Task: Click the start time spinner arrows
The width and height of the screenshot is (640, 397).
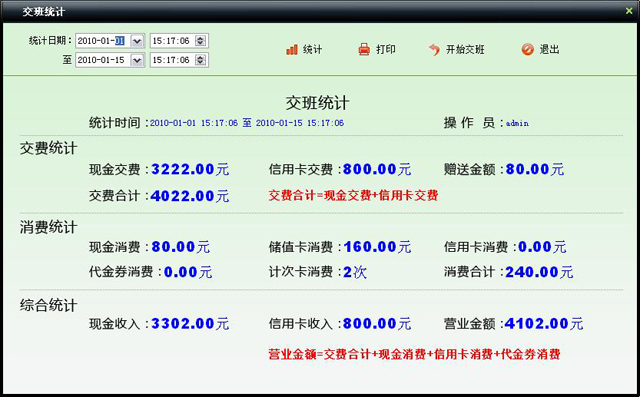Action: [200, 41]
